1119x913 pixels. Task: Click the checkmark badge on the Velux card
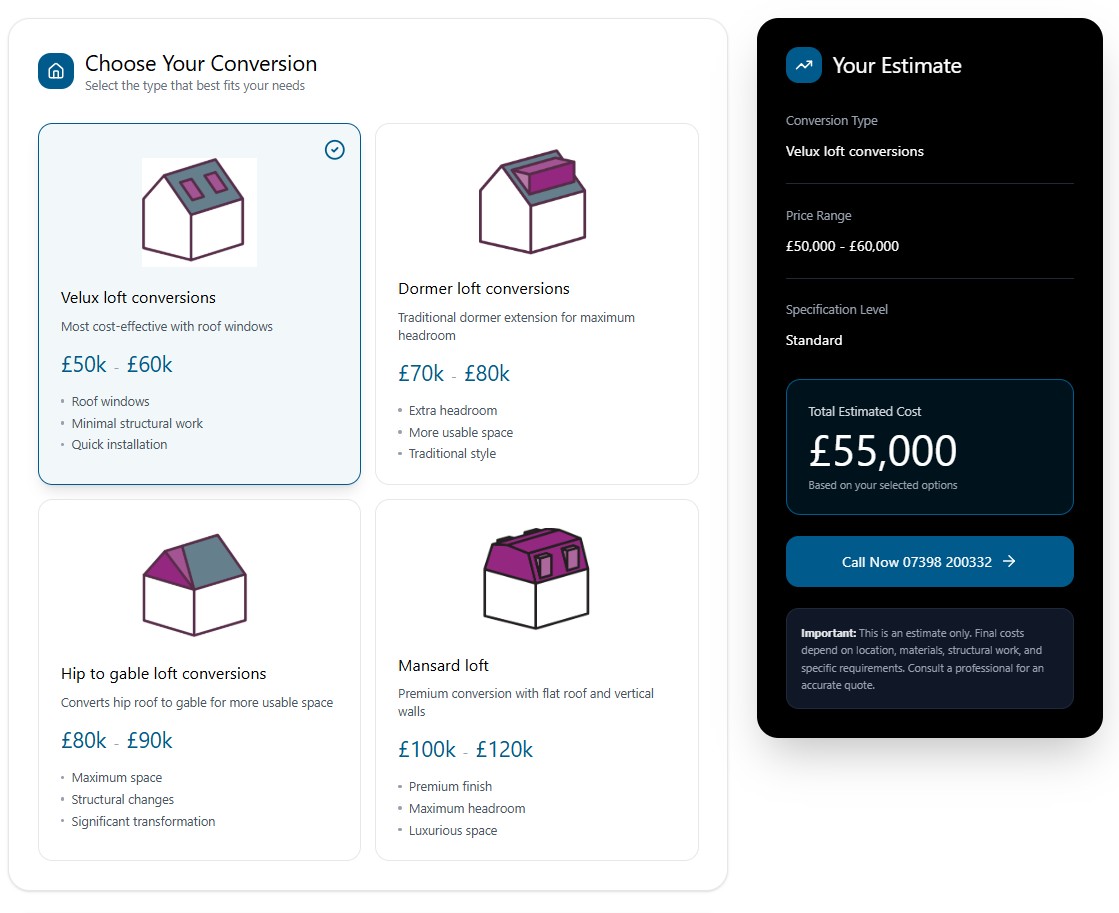[334, 150]
